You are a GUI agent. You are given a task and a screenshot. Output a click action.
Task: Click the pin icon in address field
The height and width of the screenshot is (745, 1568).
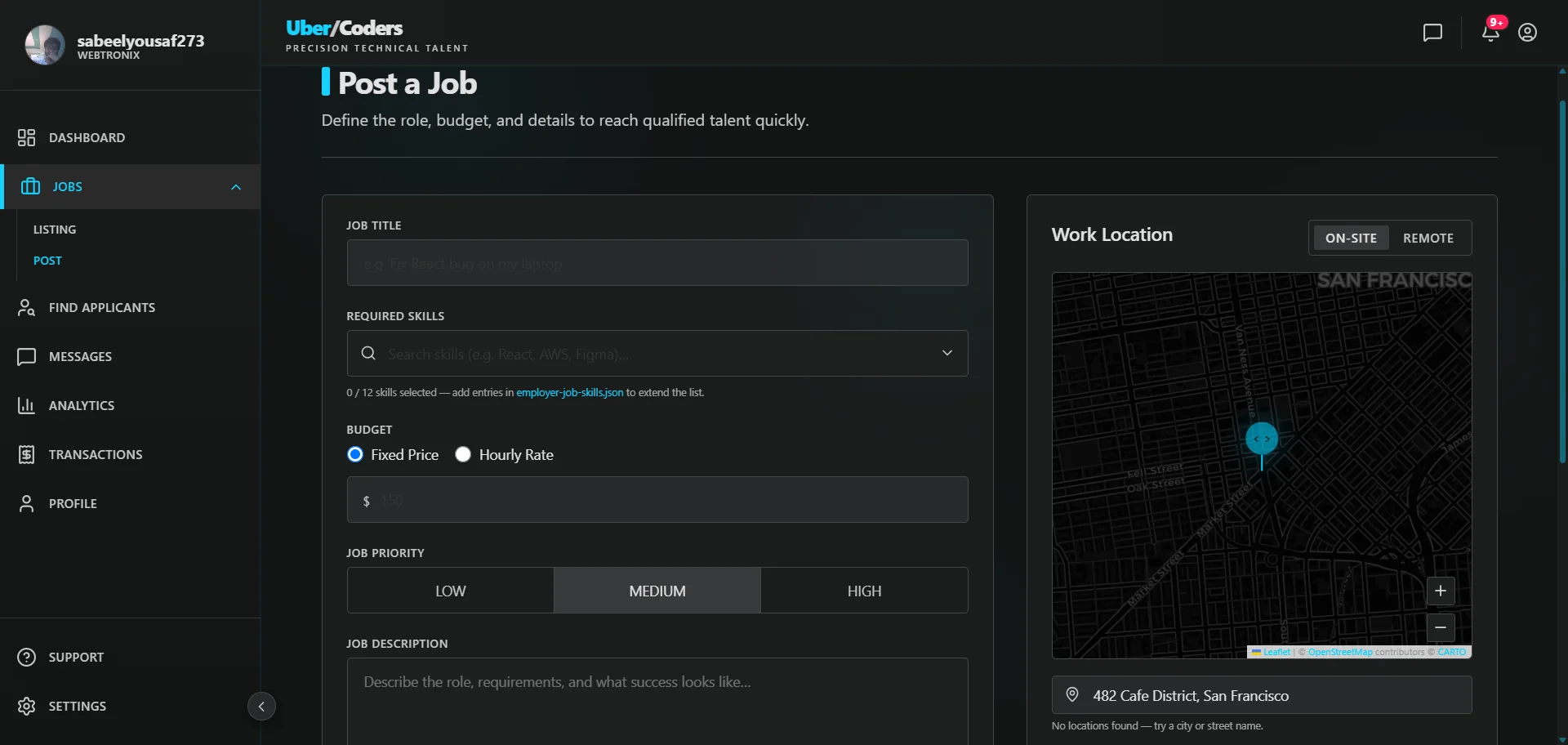(1072, 694)
